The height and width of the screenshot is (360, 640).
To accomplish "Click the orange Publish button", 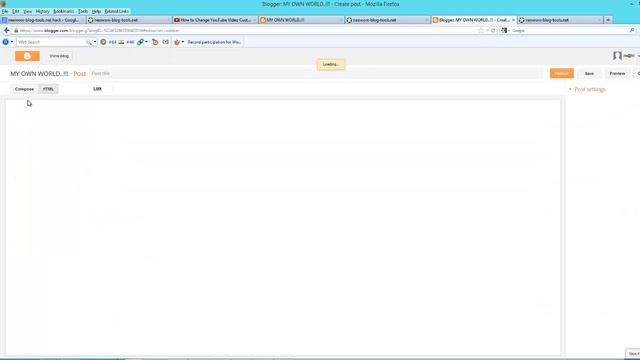I will [562, 73].
